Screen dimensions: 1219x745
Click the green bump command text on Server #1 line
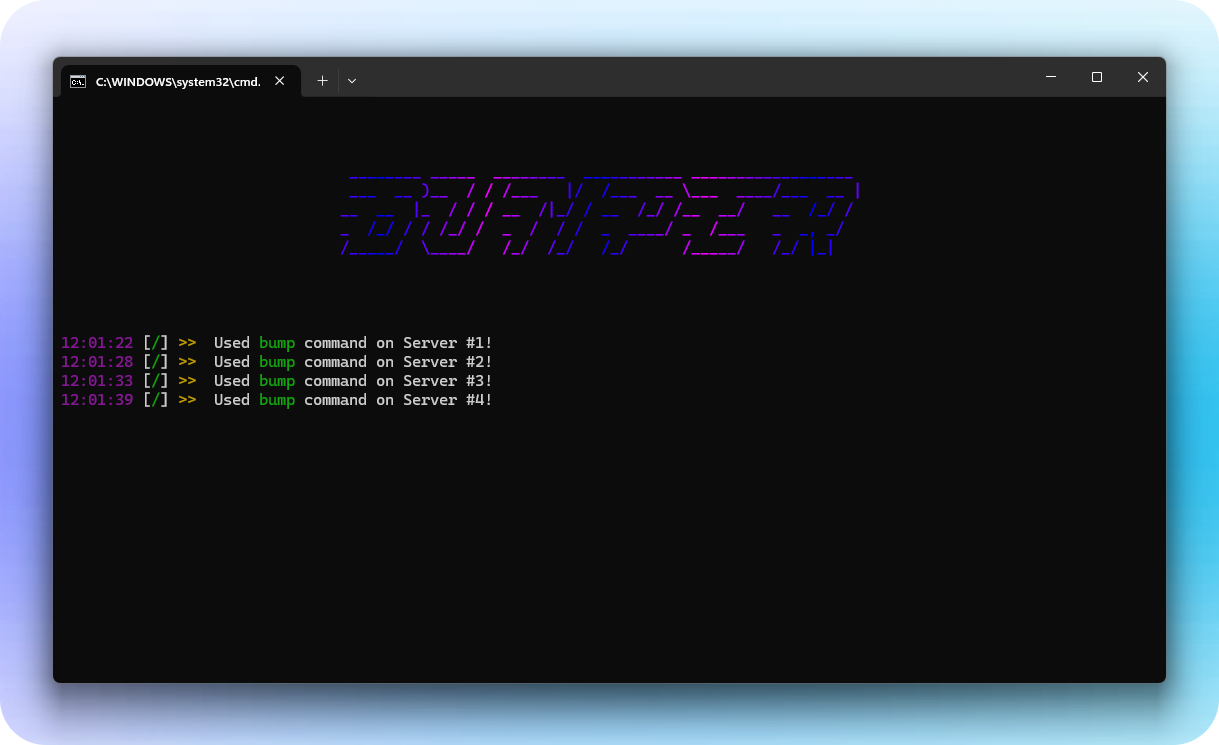(x=276, y=342)
